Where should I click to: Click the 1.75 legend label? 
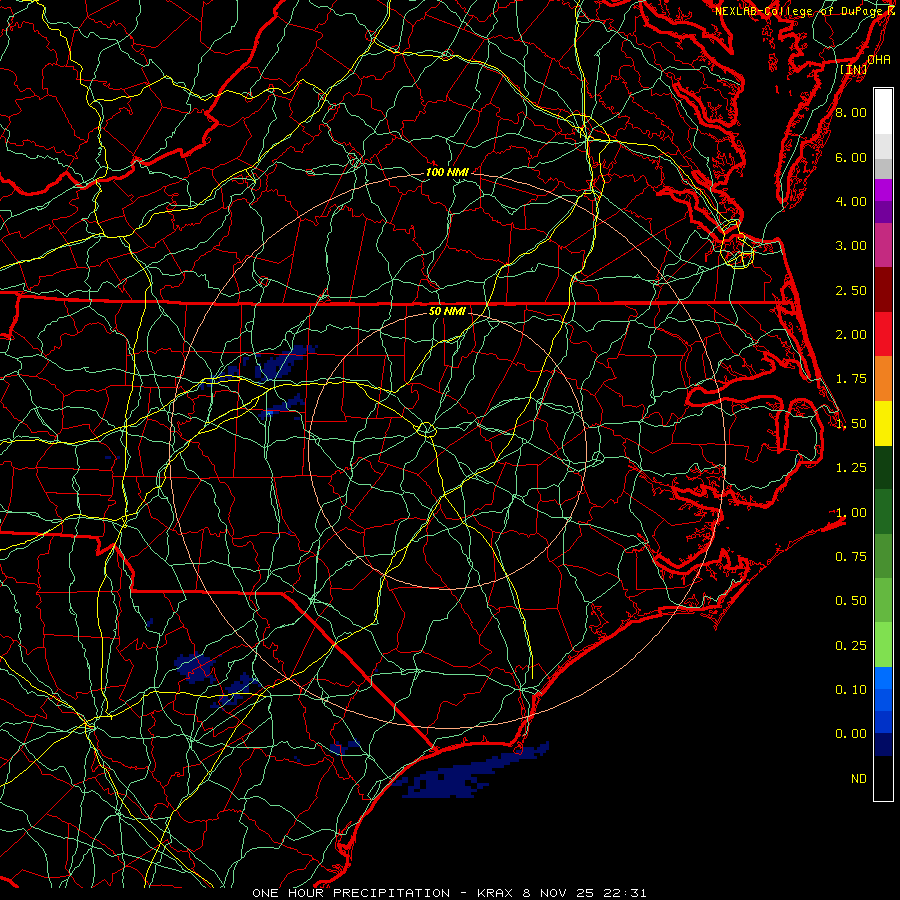point(851,379)
